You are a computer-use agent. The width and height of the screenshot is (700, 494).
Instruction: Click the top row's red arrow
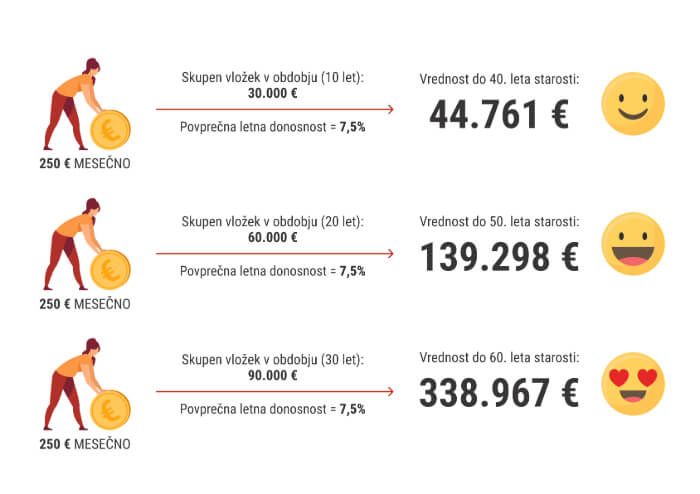[274, 109]
